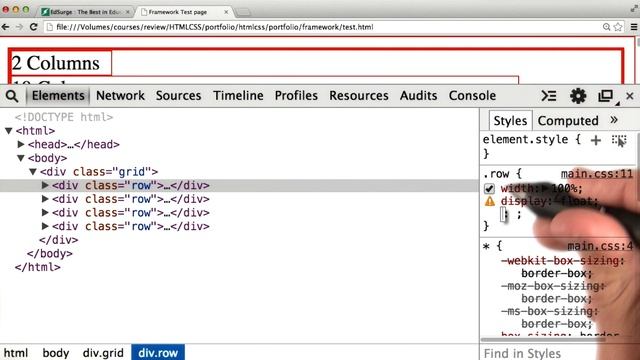Screen dimensions: 640x360
Task: Toggle element state icon in Styles
Action: point(619,140)
